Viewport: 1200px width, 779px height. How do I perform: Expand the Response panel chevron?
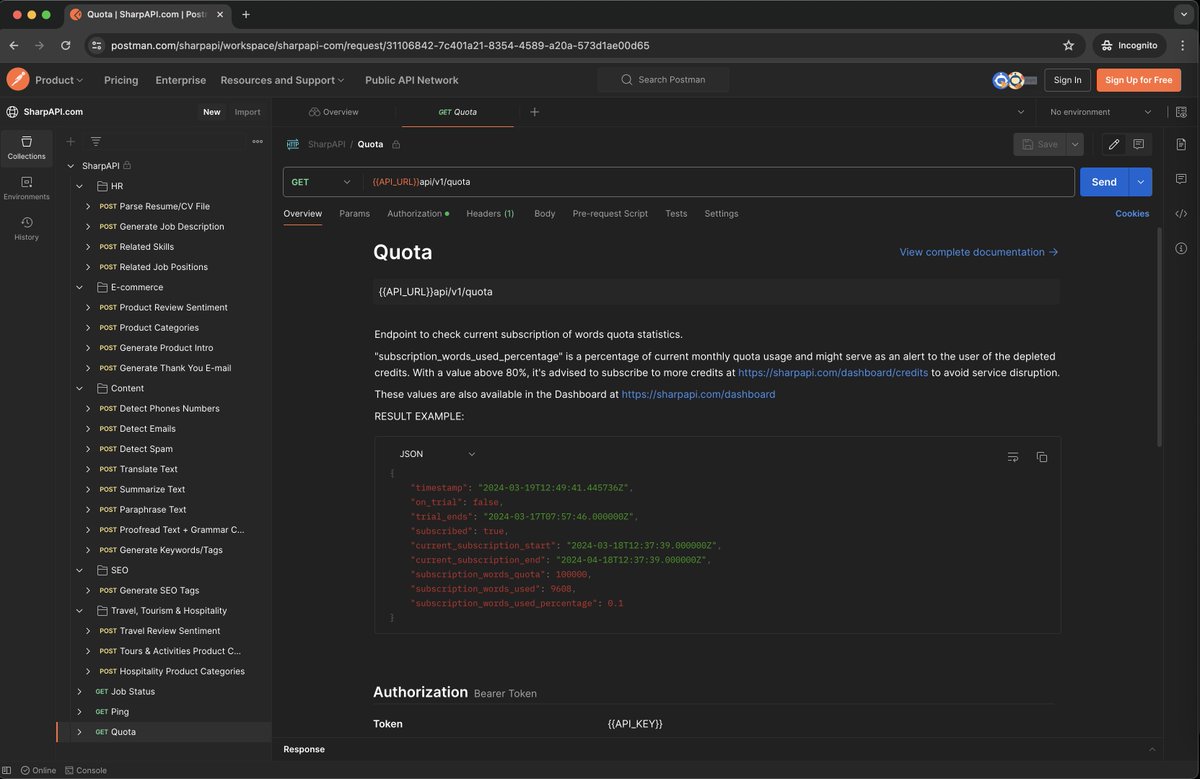click(1152, 749)
